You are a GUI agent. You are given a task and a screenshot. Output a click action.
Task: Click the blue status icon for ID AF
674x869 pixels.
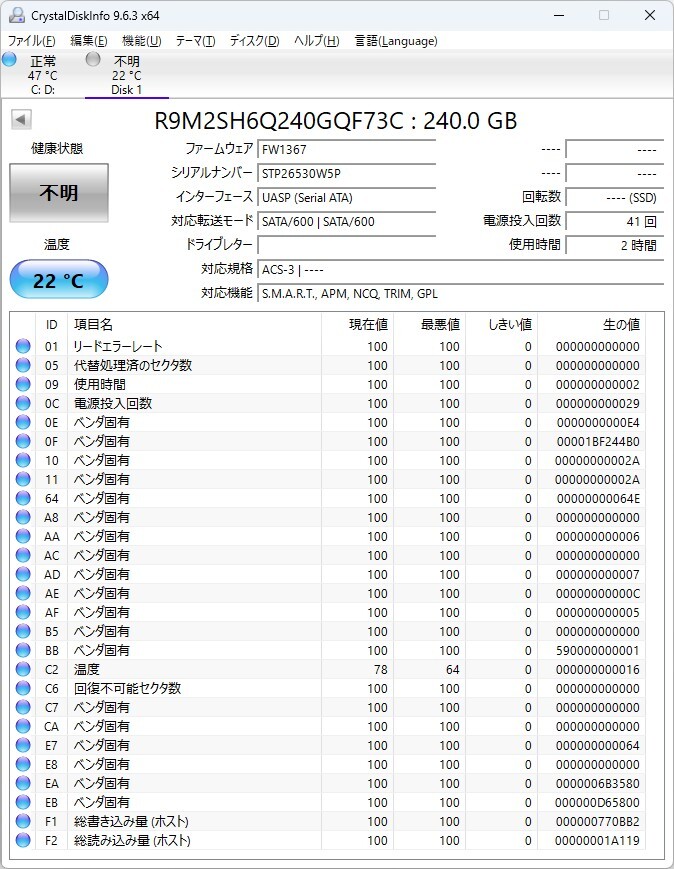click(x=23, y=612)
